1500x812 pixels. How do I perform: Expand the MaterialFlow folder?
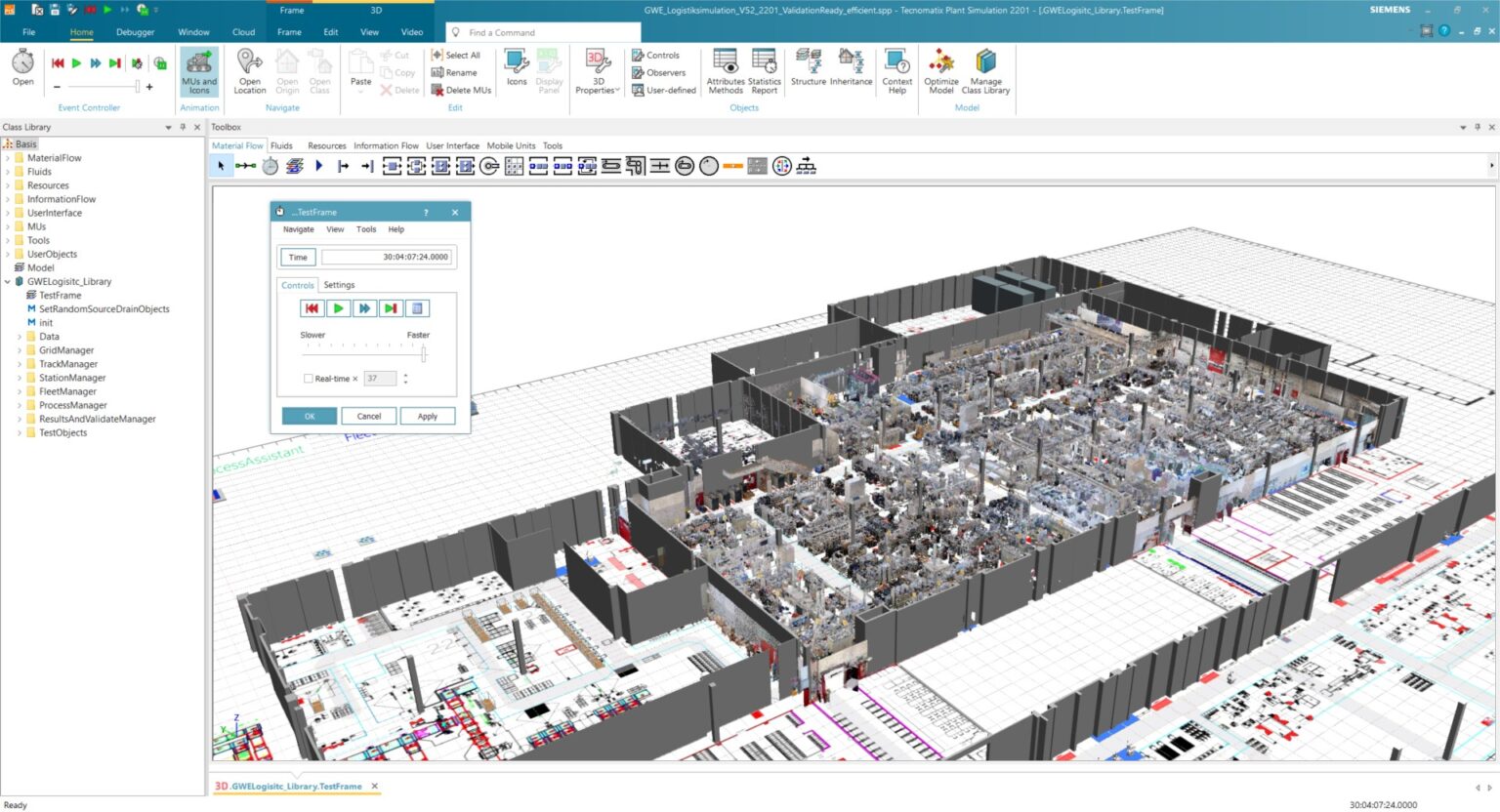tap(8, 158)
